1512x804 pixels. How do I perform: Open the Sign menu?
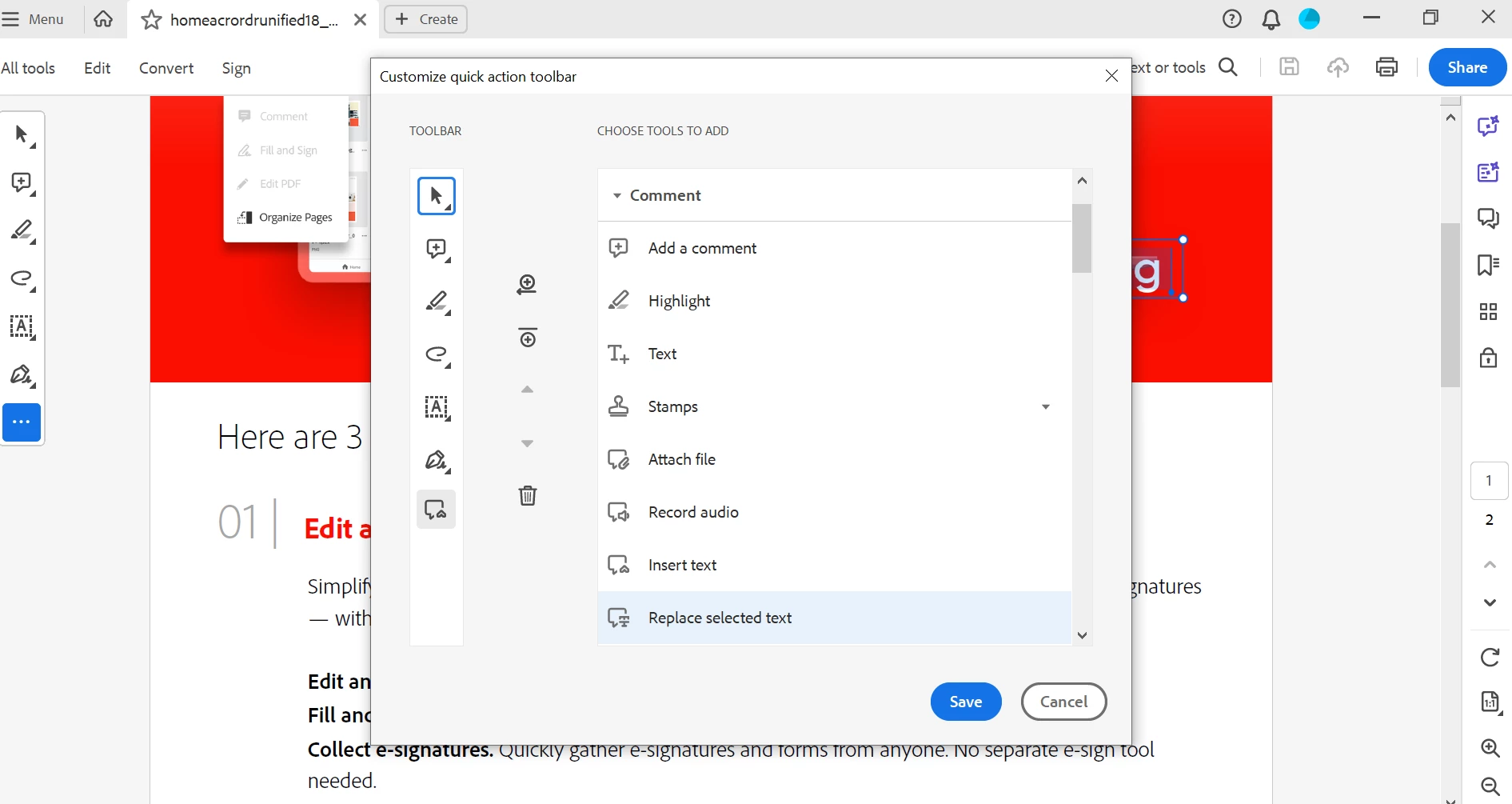(x=237, y=68)
